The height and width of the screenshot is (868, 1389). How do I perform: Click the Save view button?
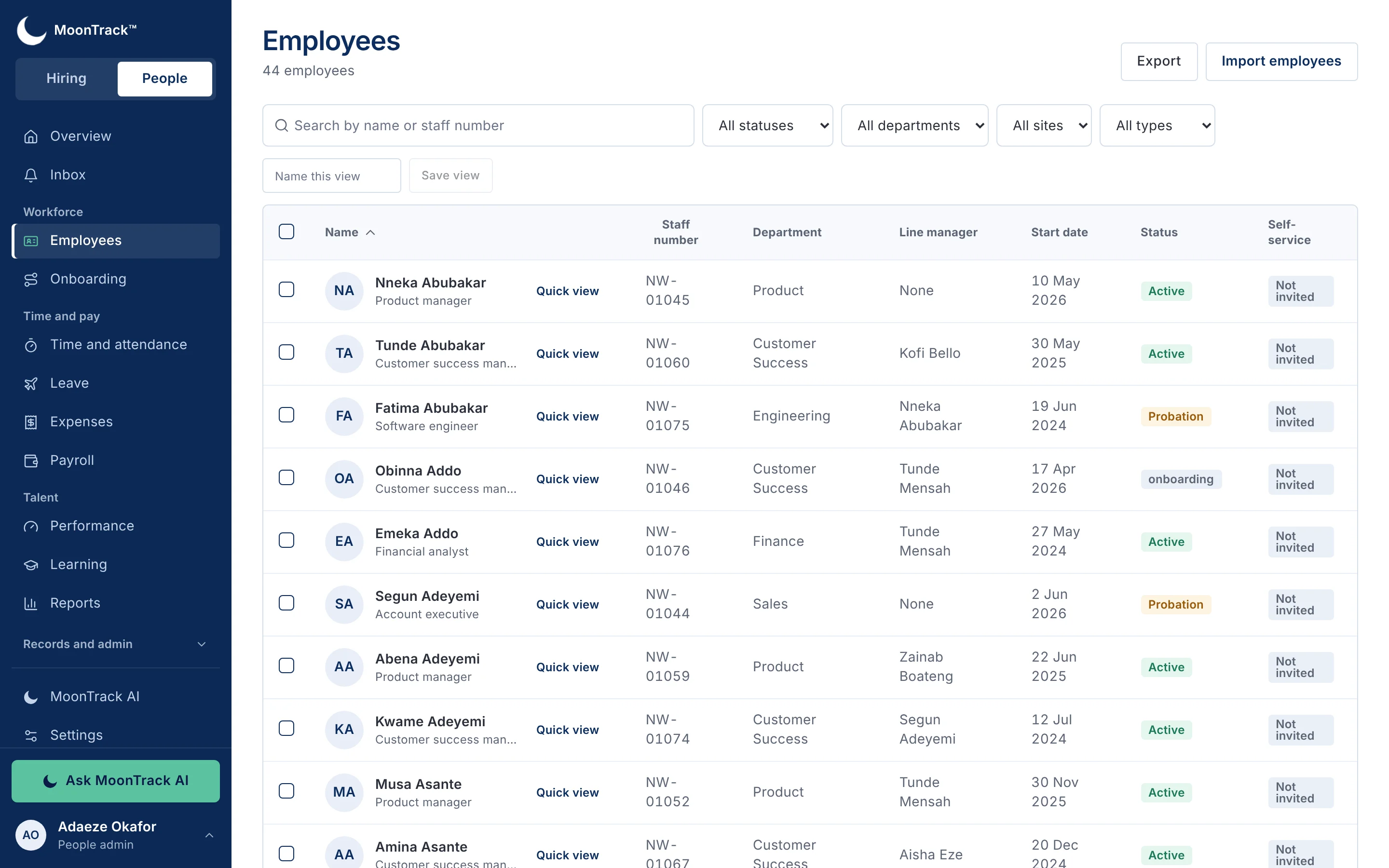(450, 176)
